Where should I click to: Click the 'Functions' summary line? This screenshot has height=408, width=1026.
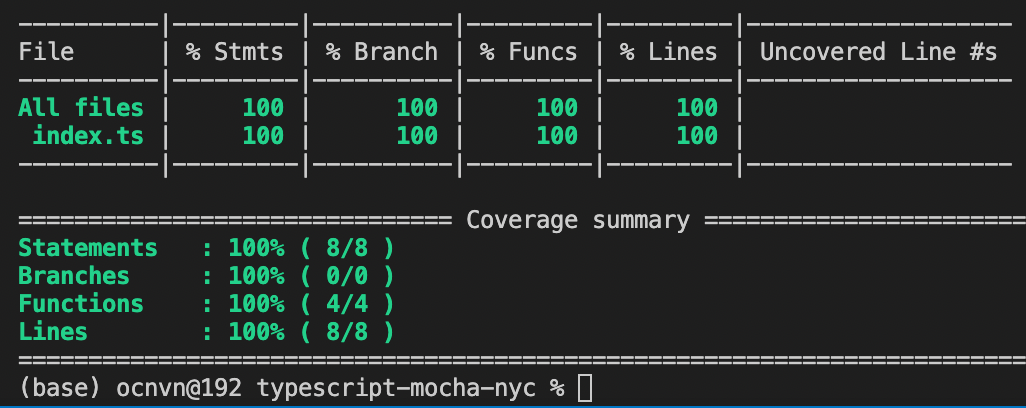click(206, 304)
